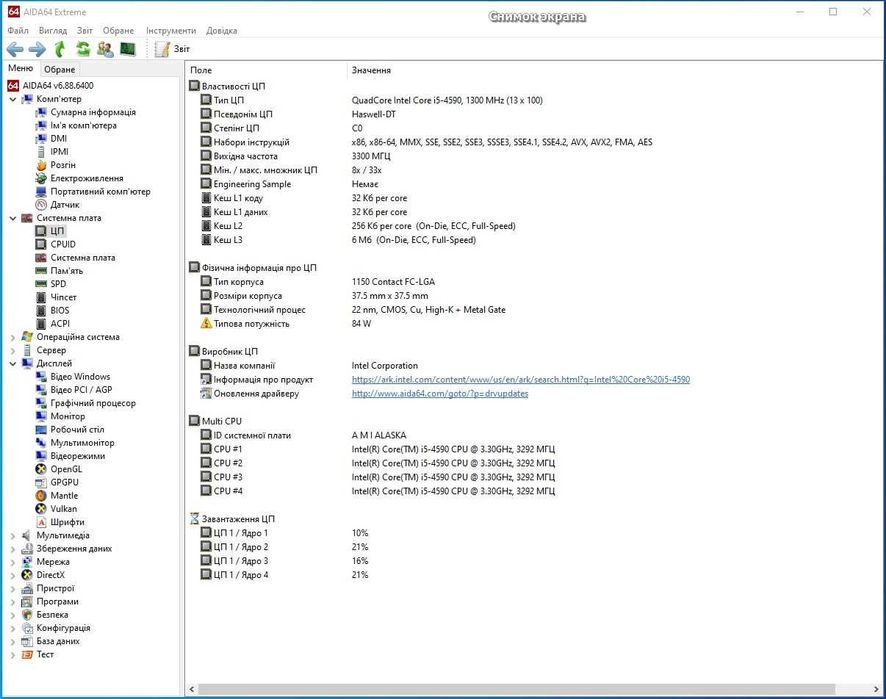Click the horizontal scrollbar track
The height and width of the screenshot is (699, 886).
516,689
